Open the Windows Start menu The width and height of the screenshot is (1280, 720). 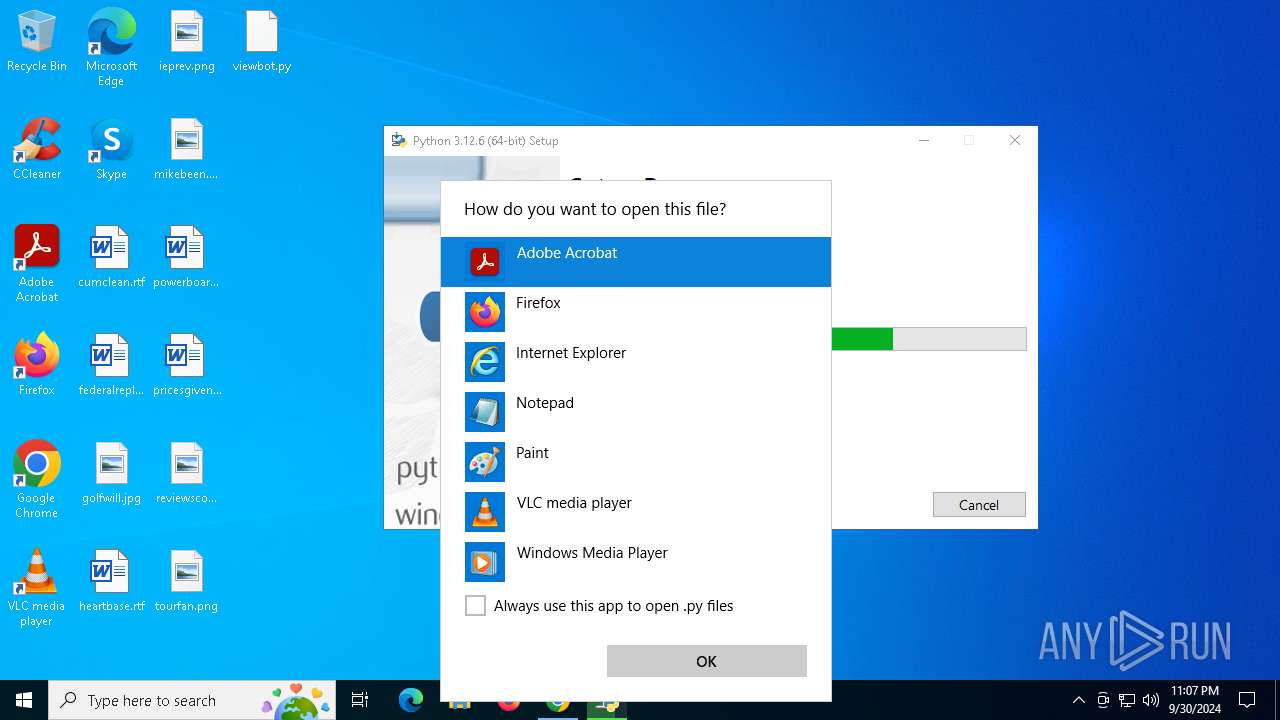[x=24, y=700]
